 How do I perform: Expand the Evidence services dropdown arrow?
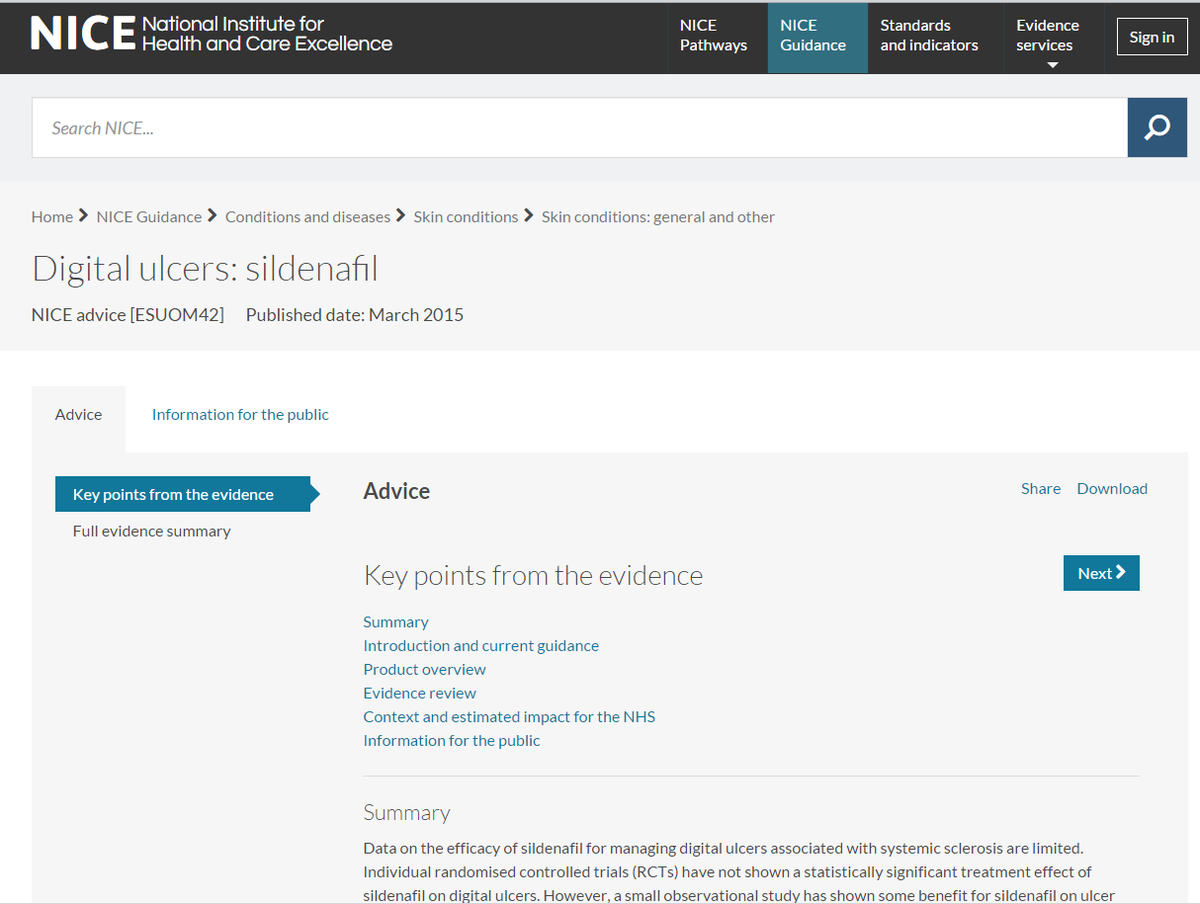[1052, 65]
